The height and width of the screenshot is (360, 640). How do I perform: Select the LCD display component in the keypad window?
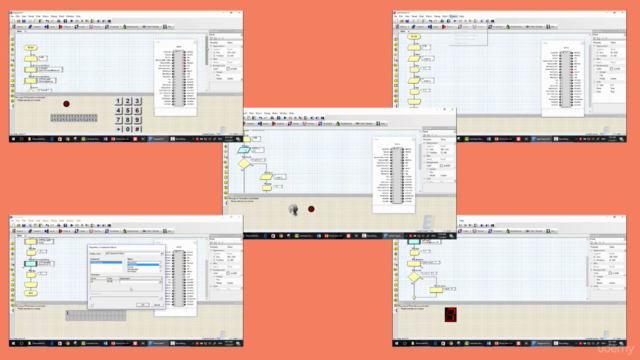(74, 118)
